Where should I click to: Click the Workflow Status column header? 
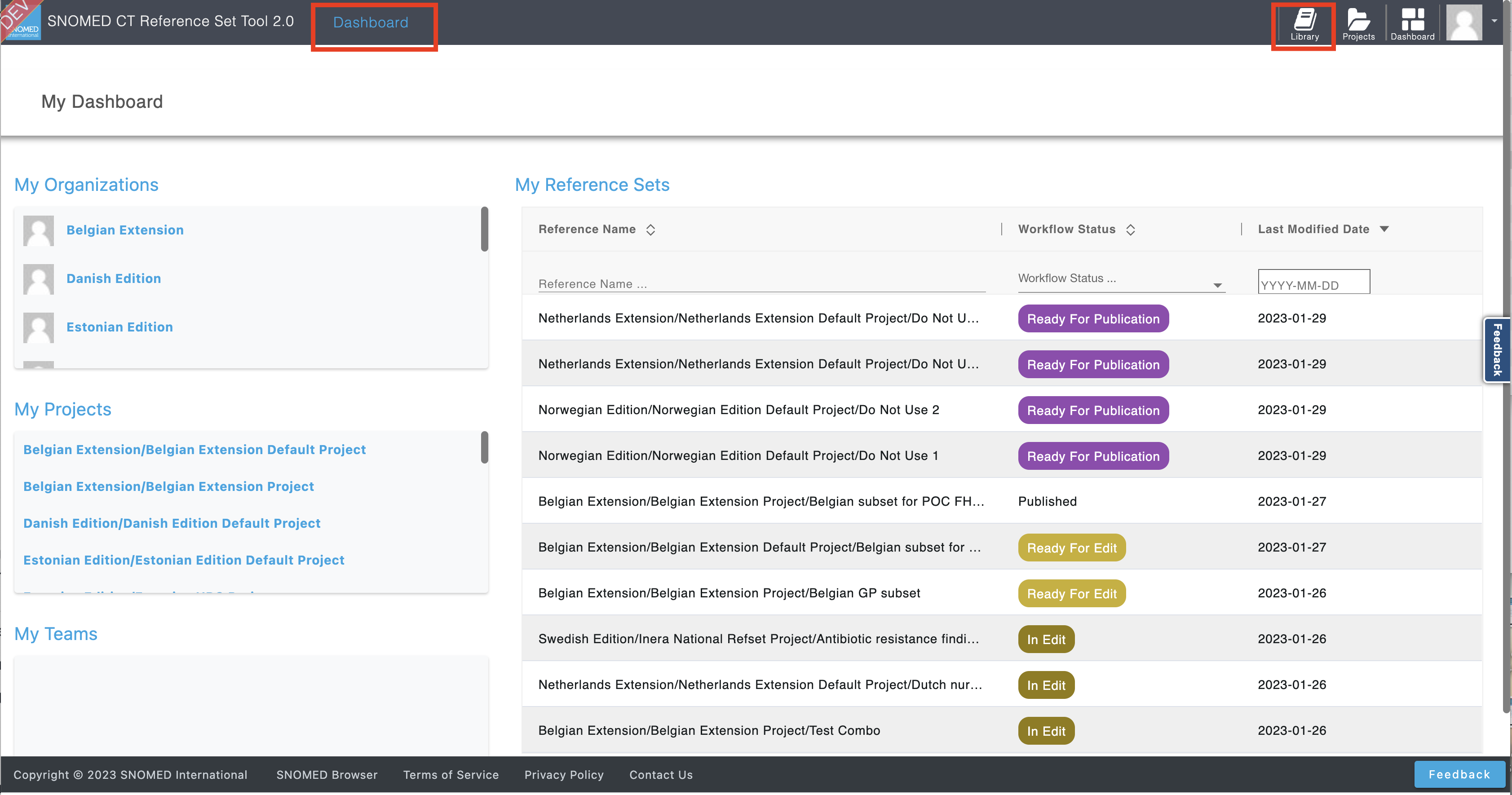[1066, 229]
